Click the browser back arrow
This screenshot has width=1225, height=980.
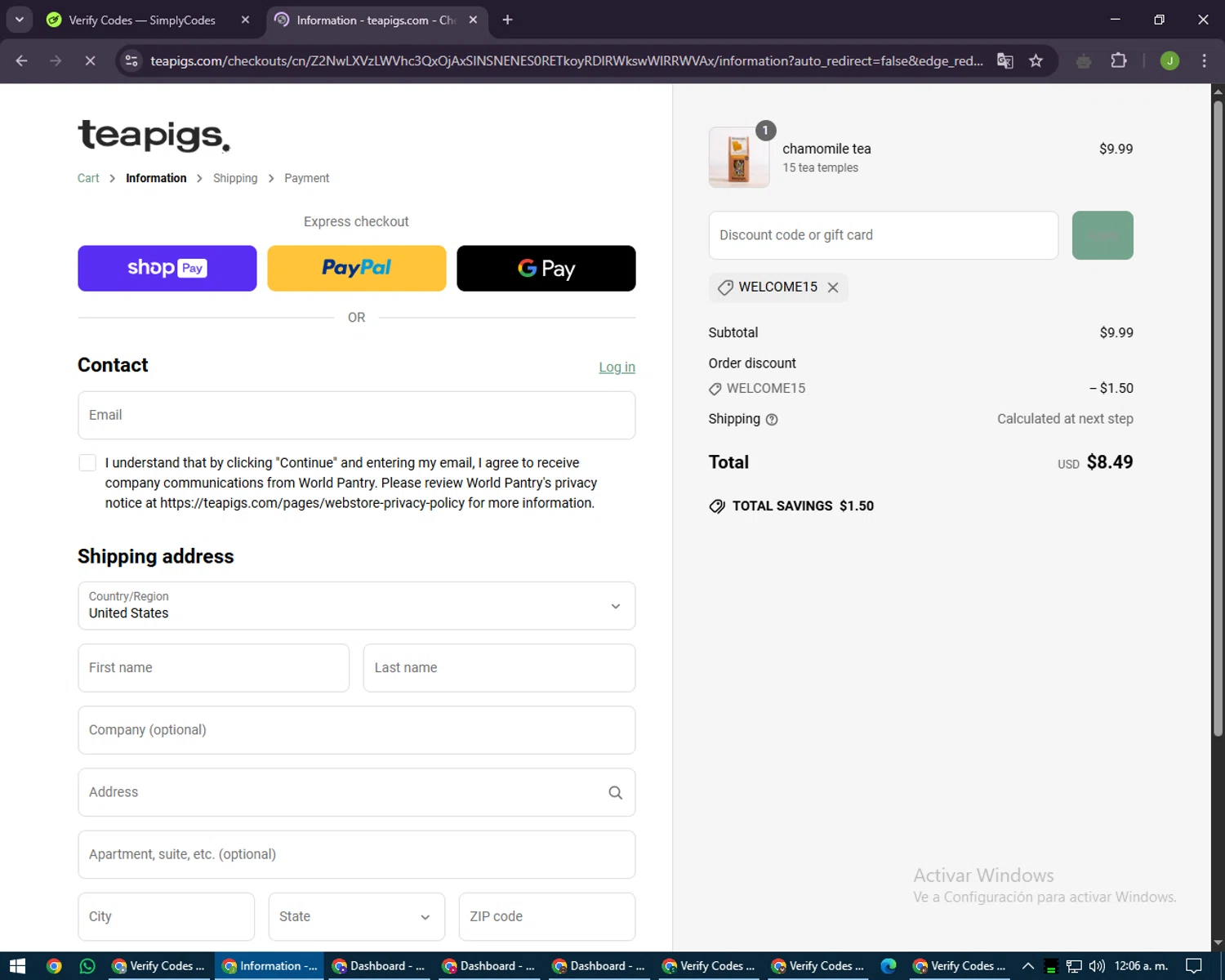(x=22, y=60)
